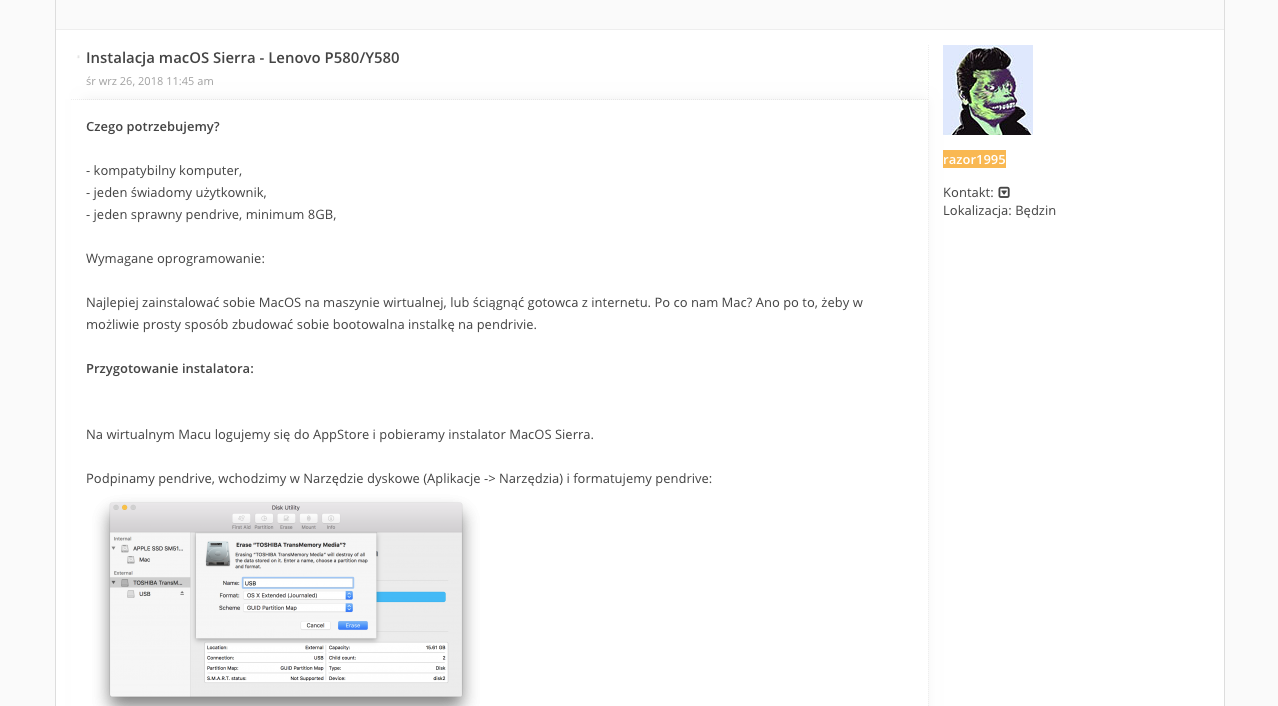The width and height of the screenshot is (1278, 706).
Task: Click the line "- jeden świadomy użytkownik,"
Action: [x=176, y=193]
